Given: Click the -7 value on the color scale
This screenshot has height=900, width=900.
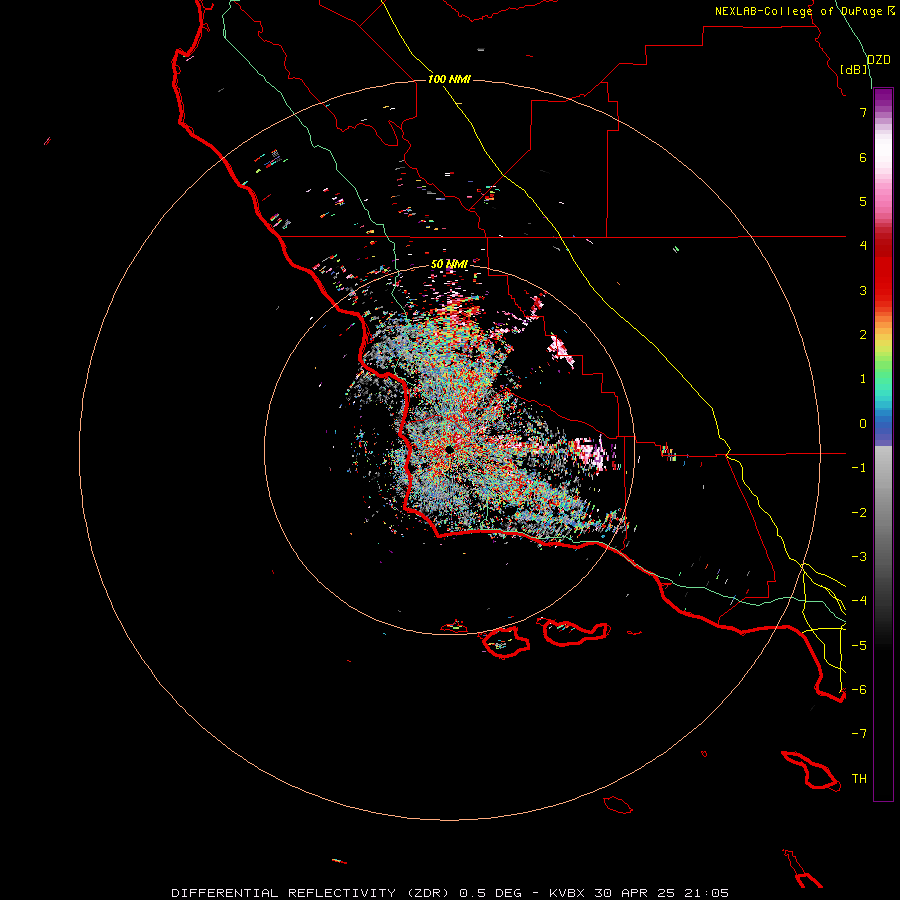Looking at the screenshot, I should tap(859, 734).
